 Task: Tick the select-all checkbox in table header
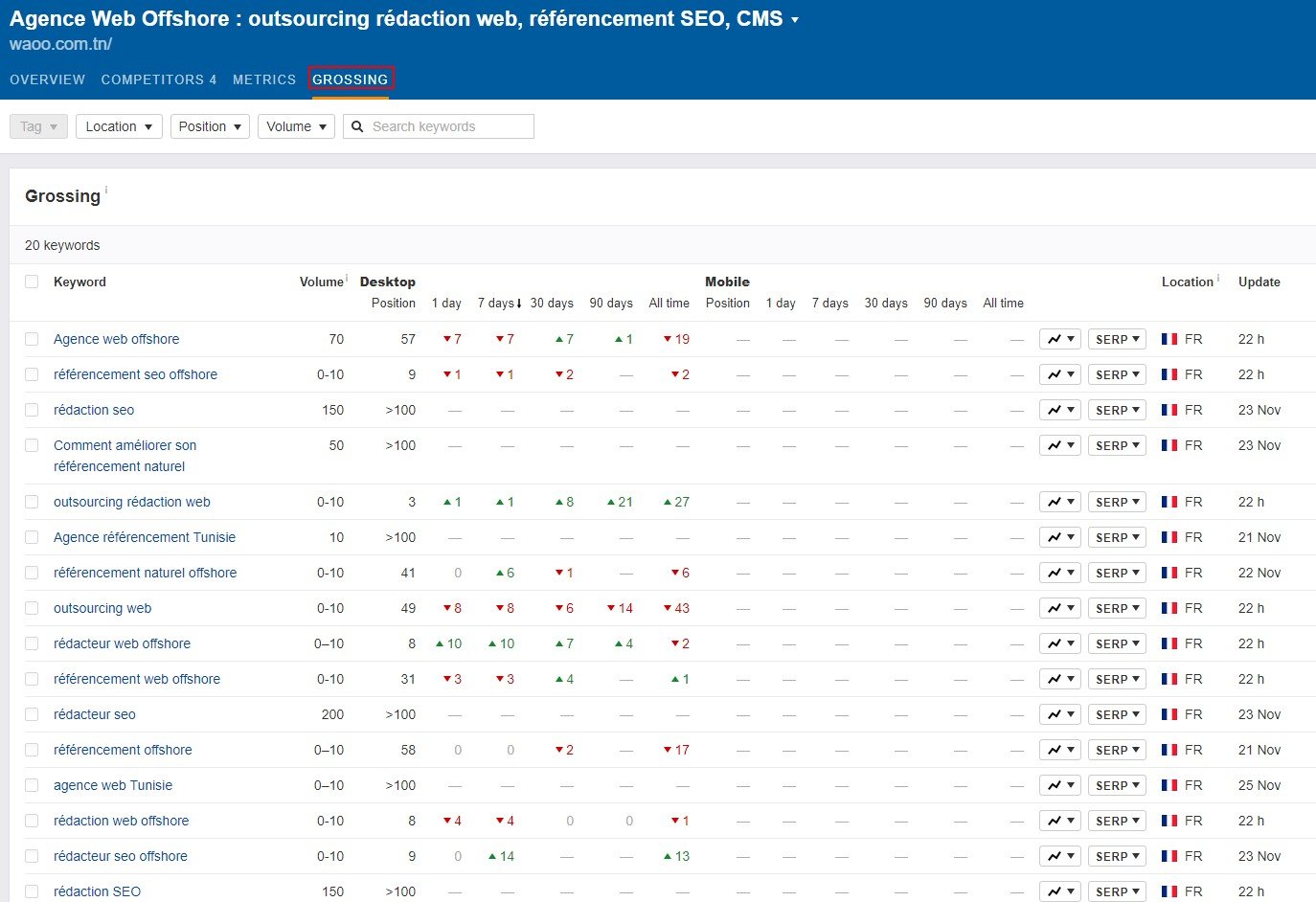point(32,282)
